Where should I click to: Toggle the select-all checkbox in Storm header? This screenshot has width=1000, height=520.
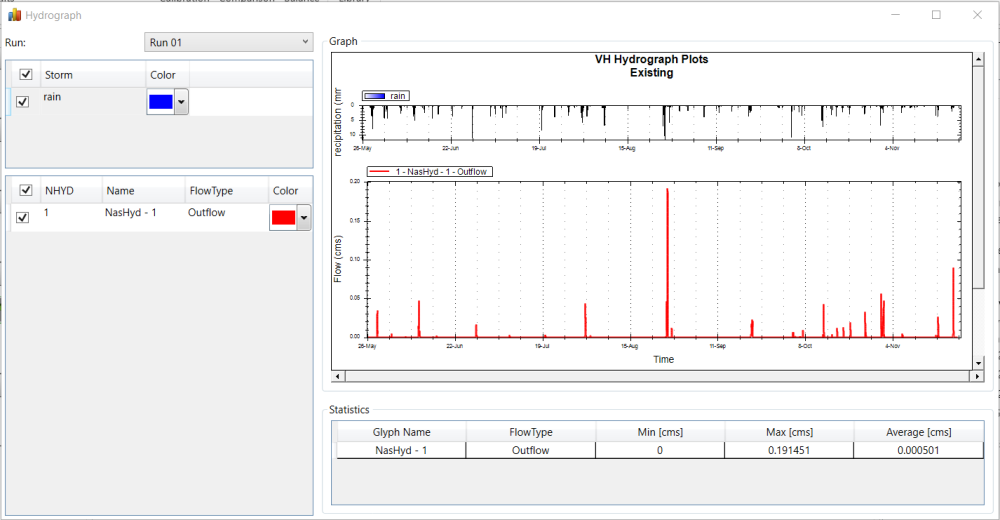25,75
